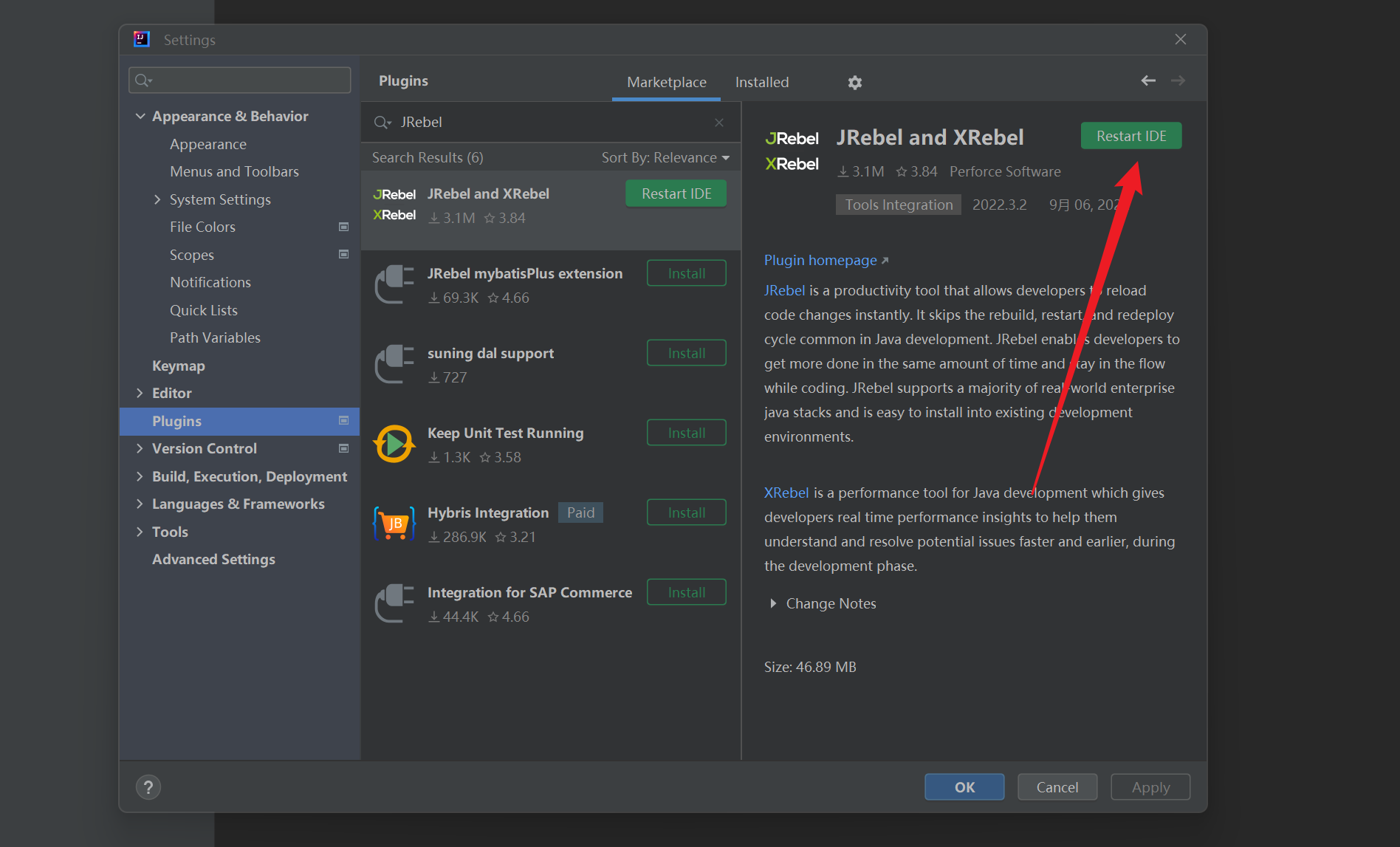
Task: Expand the Change Notes section
Action: click(773, 603)
